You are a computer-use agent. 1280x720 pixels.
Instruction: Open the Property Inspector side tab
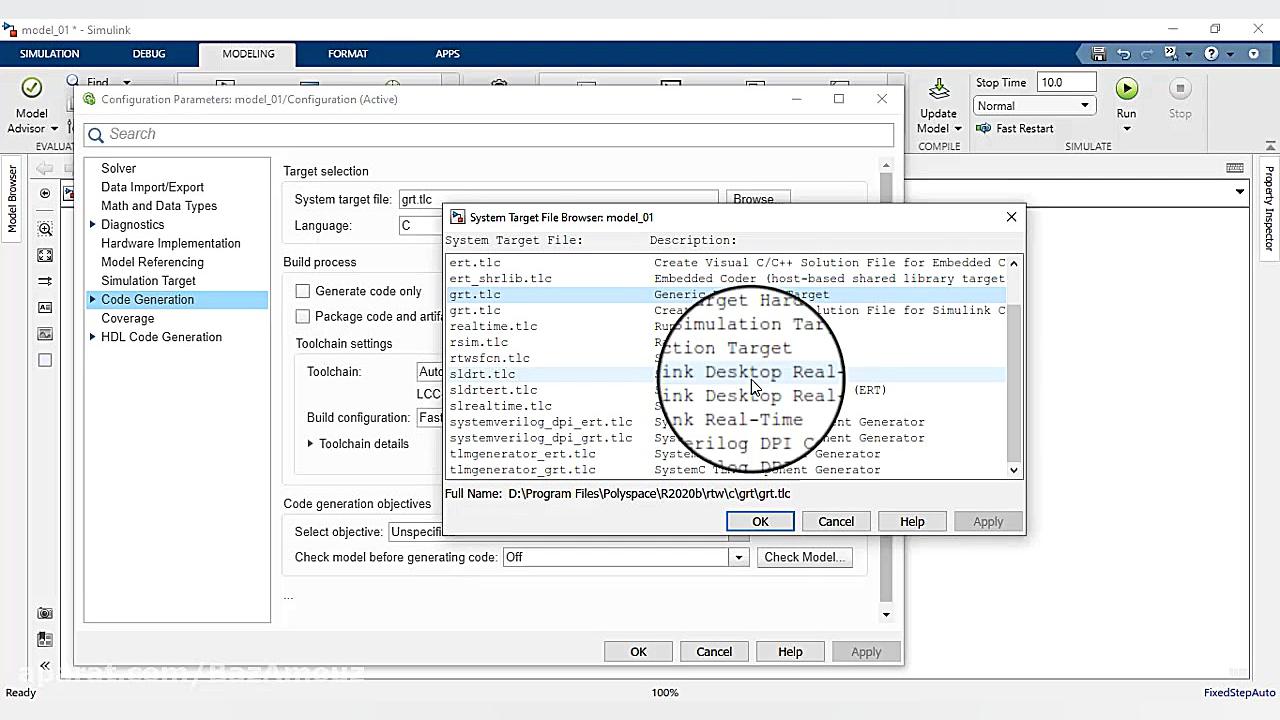(x=1269, y=209)
